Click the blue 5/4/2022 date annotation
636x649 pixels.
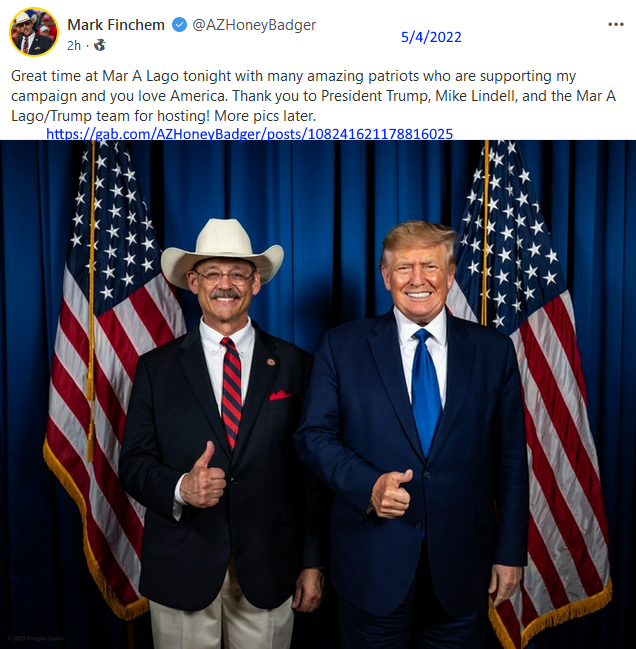point(431,37)
